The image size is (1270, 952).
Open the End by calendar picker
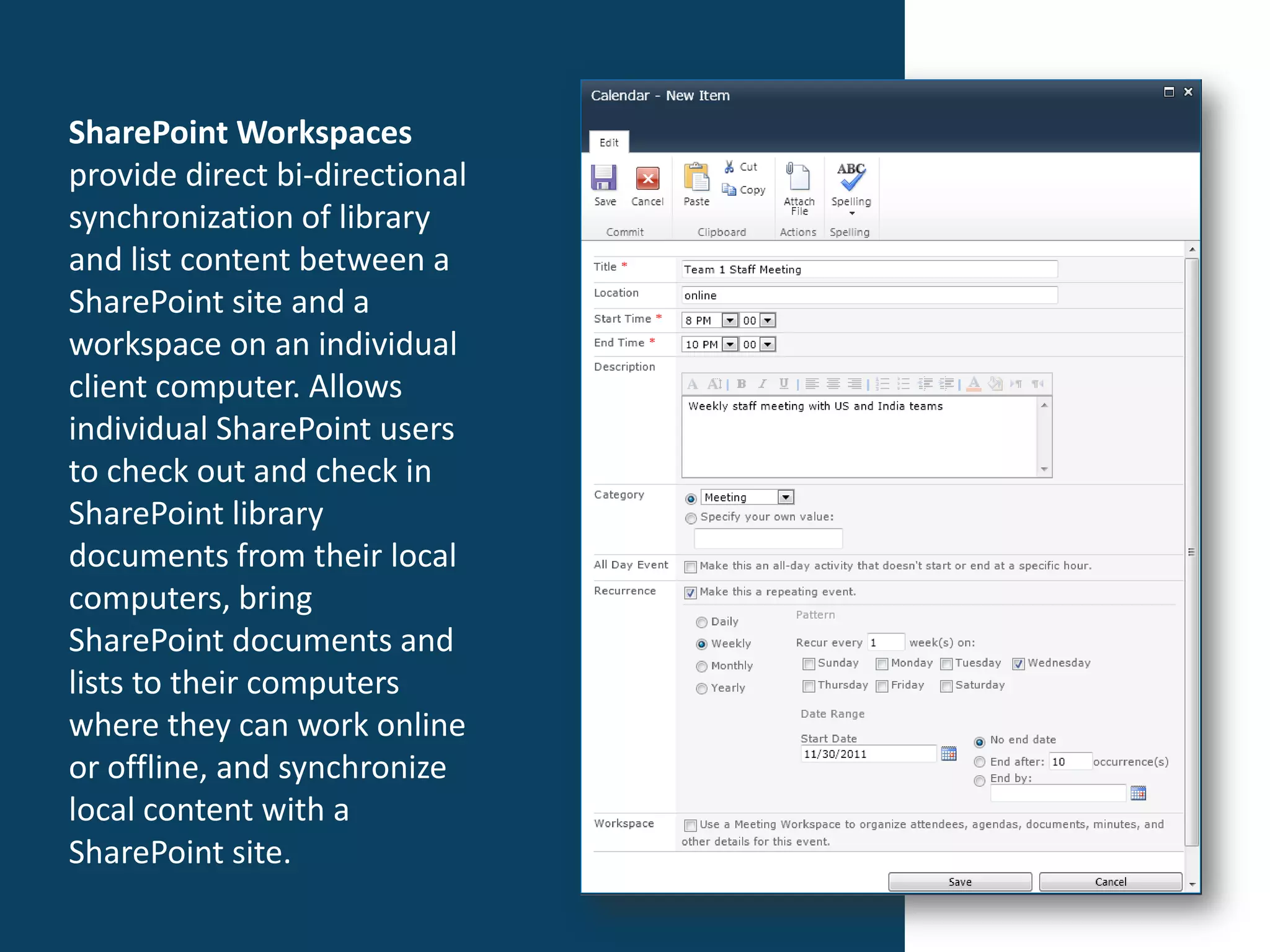[1138, 793]
